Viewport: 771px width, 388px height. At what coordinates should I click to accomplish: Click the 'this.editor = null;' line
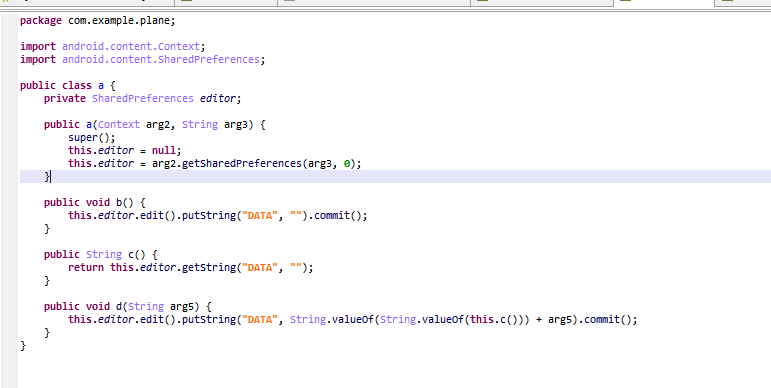point(124,150)
